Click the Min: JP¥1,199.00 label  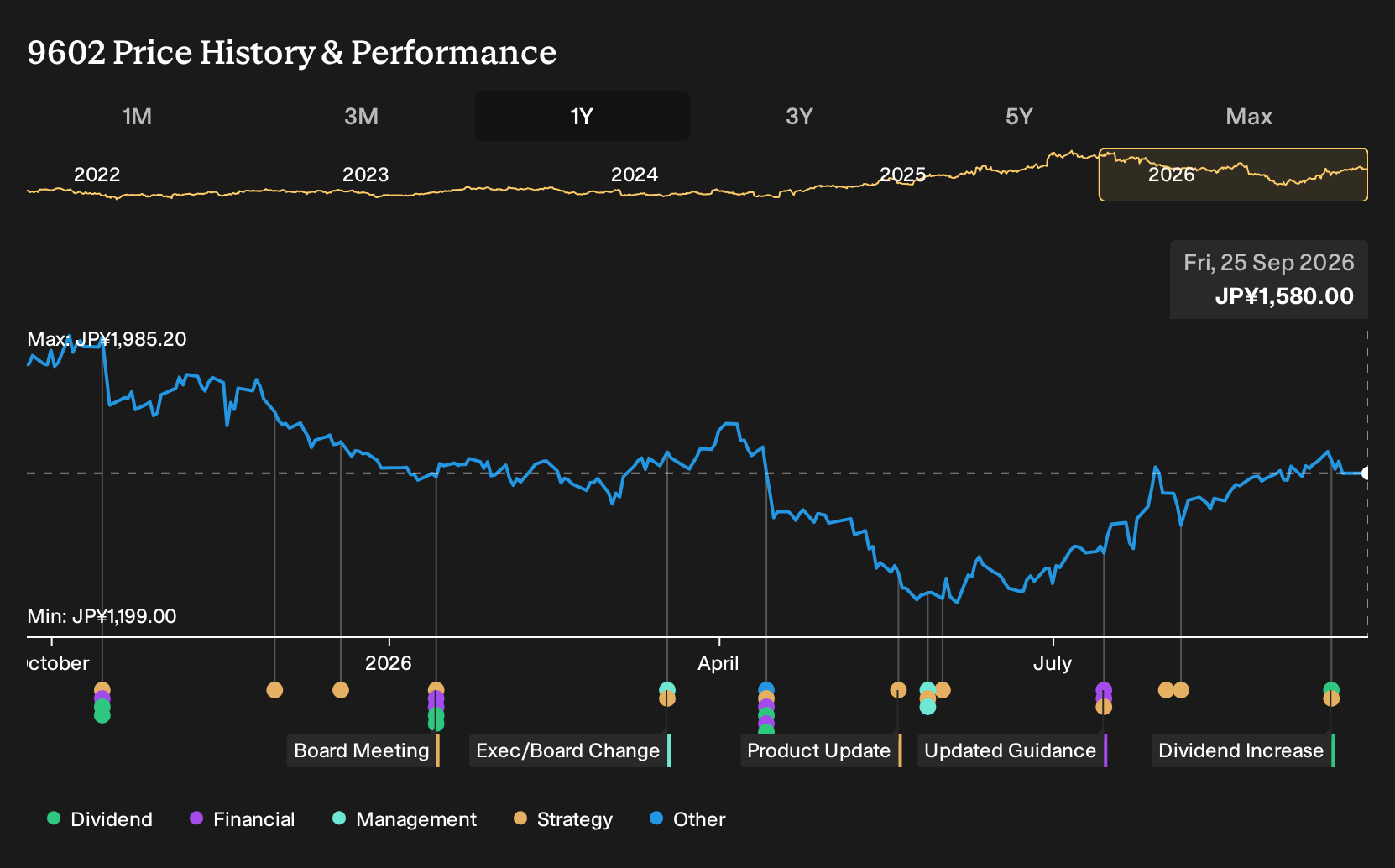pyautogui.click(x=102, y=616)
